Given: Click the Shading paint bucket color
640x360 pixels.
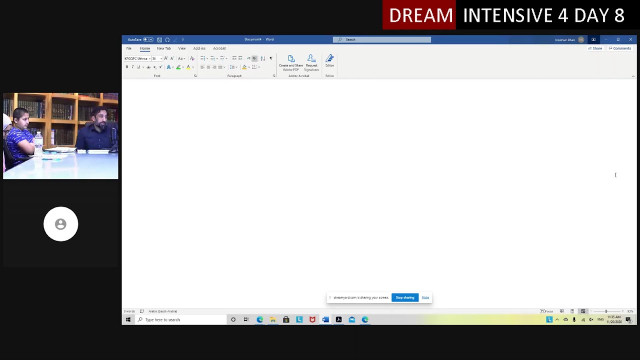Looking at the screenshot, I should 244,67.
